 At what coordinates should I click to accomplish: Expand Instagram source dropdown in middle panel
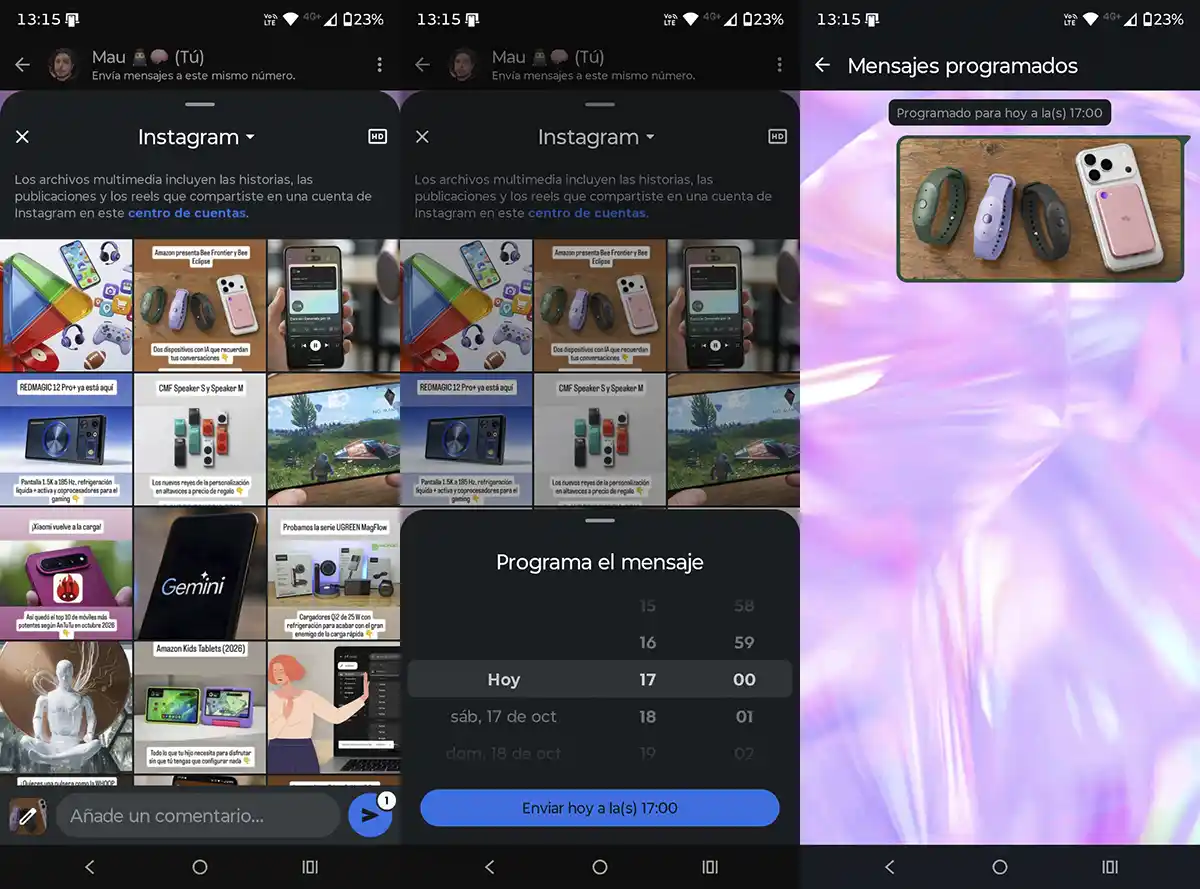point(596,137)
